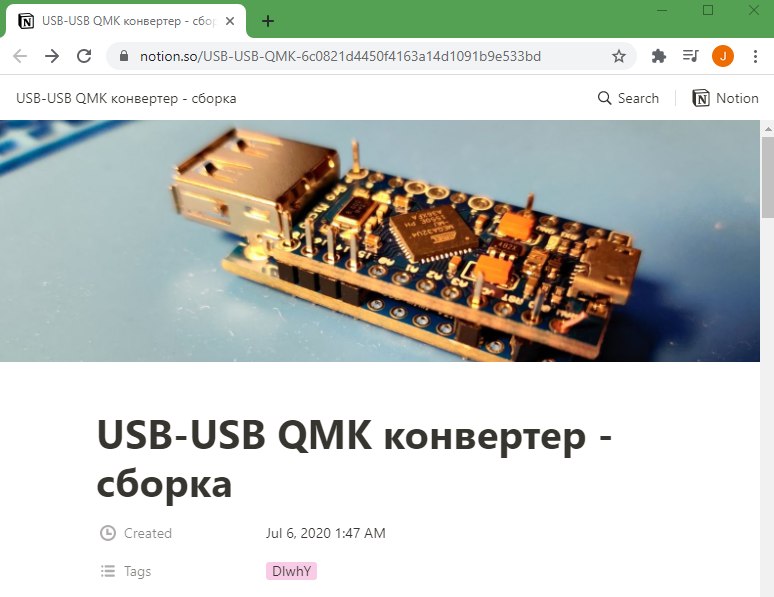The image size is (774, 597).
Task: Click the Notion logo link
Action: pos(725,98)
